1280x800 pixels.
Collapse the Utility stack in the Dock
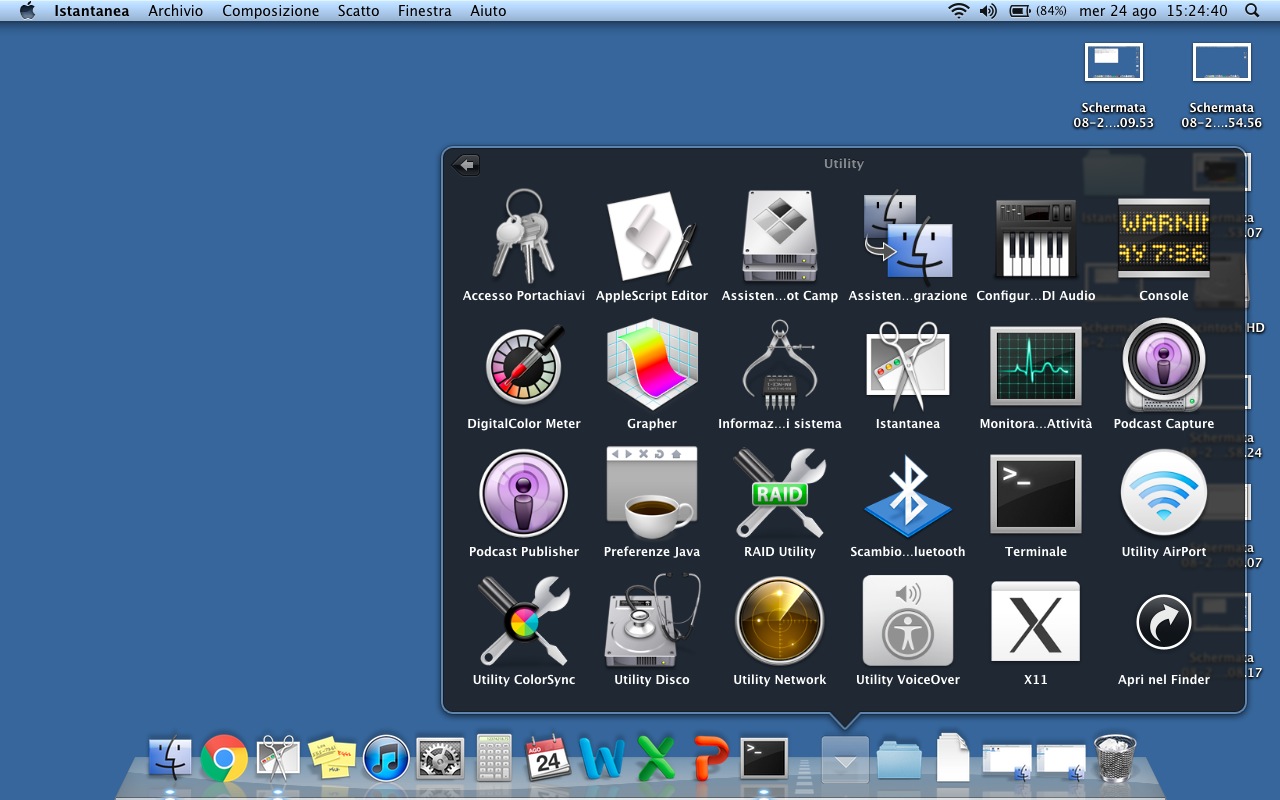tap(845, 760)
